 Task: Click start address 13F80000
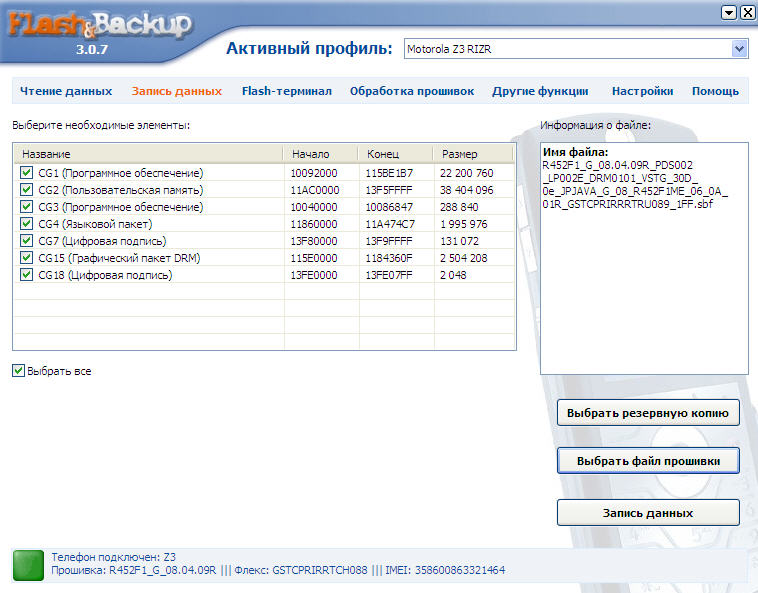click(x=314, y=241)
